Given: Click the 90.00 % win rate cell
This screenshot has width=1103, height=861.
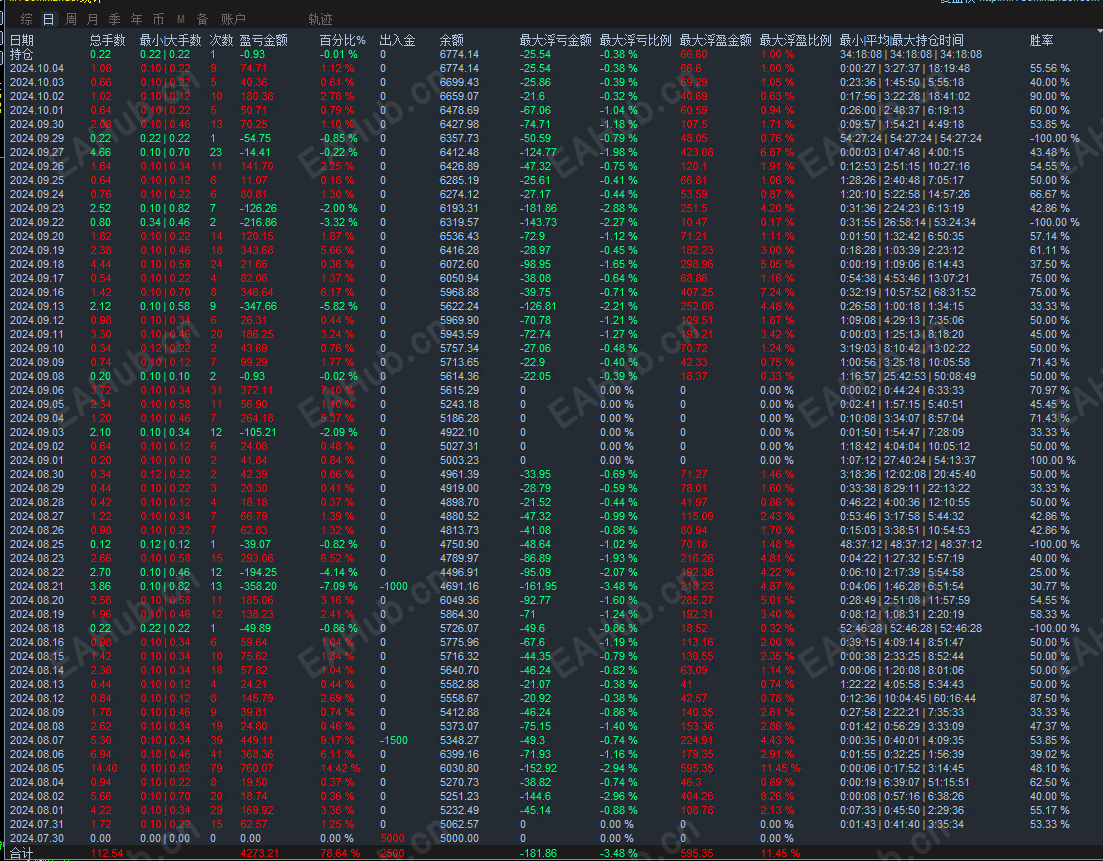Looking at the screenshot, I should (x=1050, y=96).
